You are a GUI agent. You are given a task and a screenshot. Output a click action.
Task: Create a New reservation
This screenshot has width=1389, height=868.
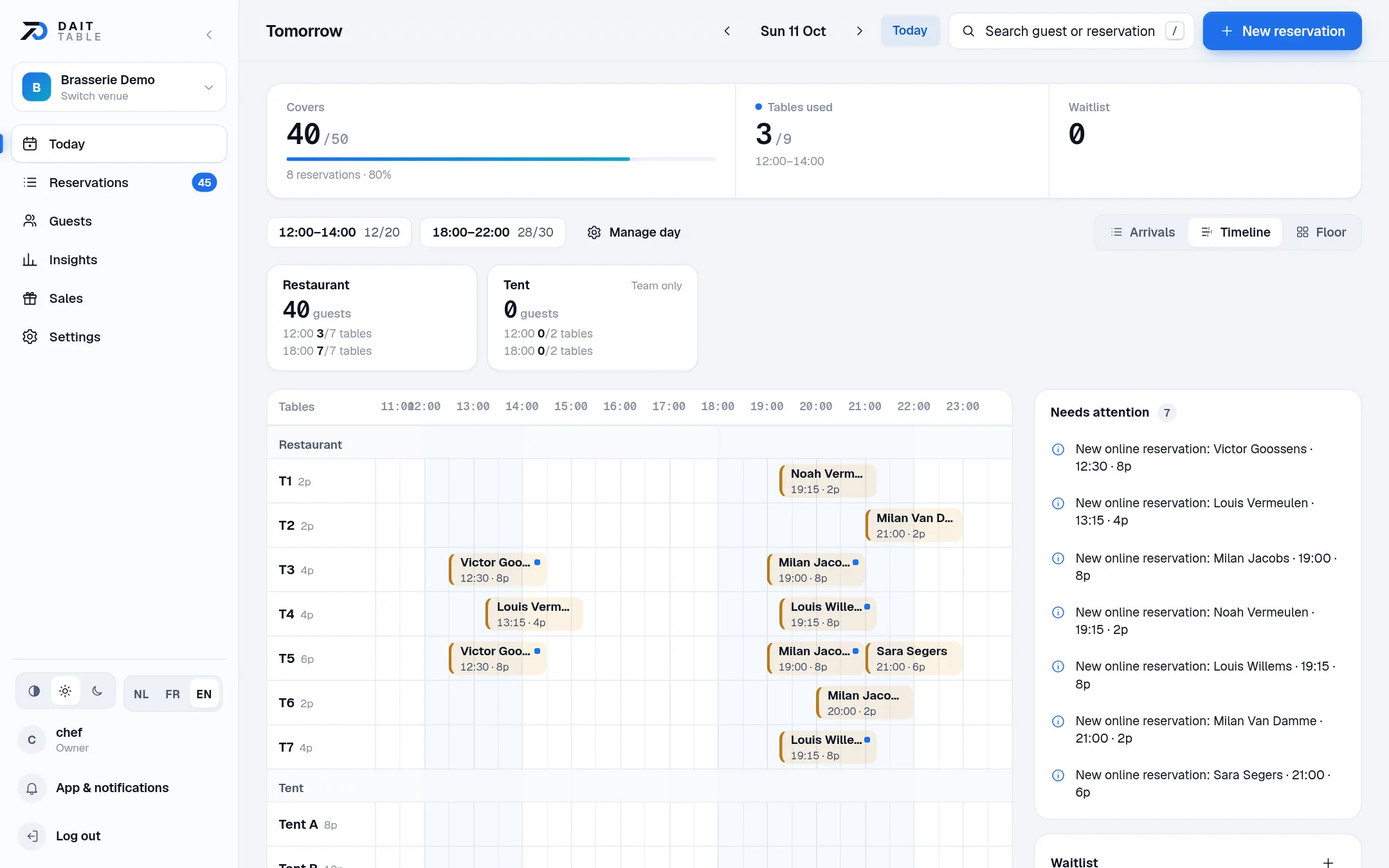click(1282, 31)
